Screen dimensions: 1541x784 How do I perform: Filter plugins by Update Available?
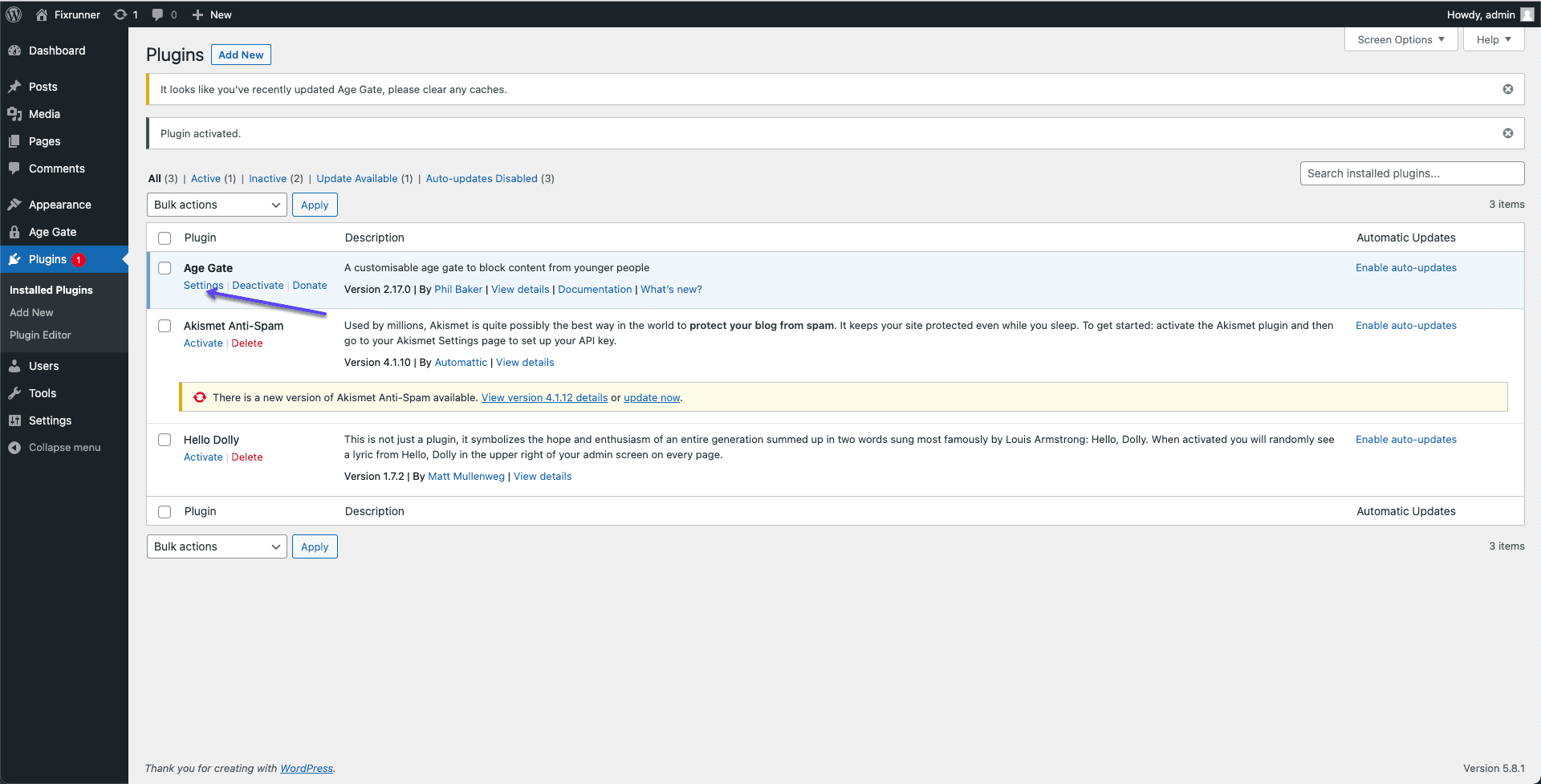(357, 178)
